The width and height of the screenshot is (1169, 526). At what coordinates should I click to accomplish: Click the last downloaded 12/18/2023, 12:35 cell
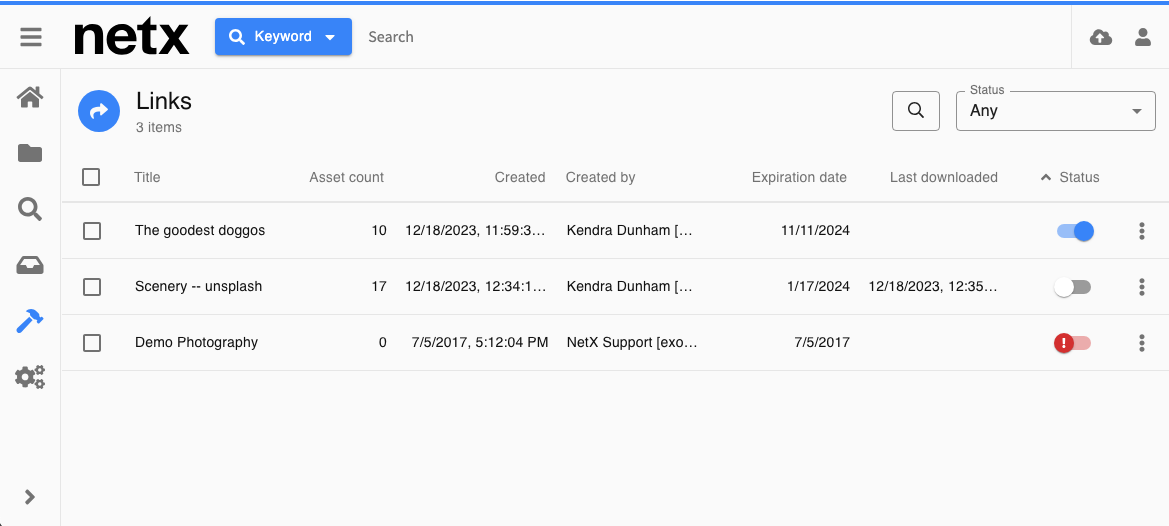(x=933, y=286)
